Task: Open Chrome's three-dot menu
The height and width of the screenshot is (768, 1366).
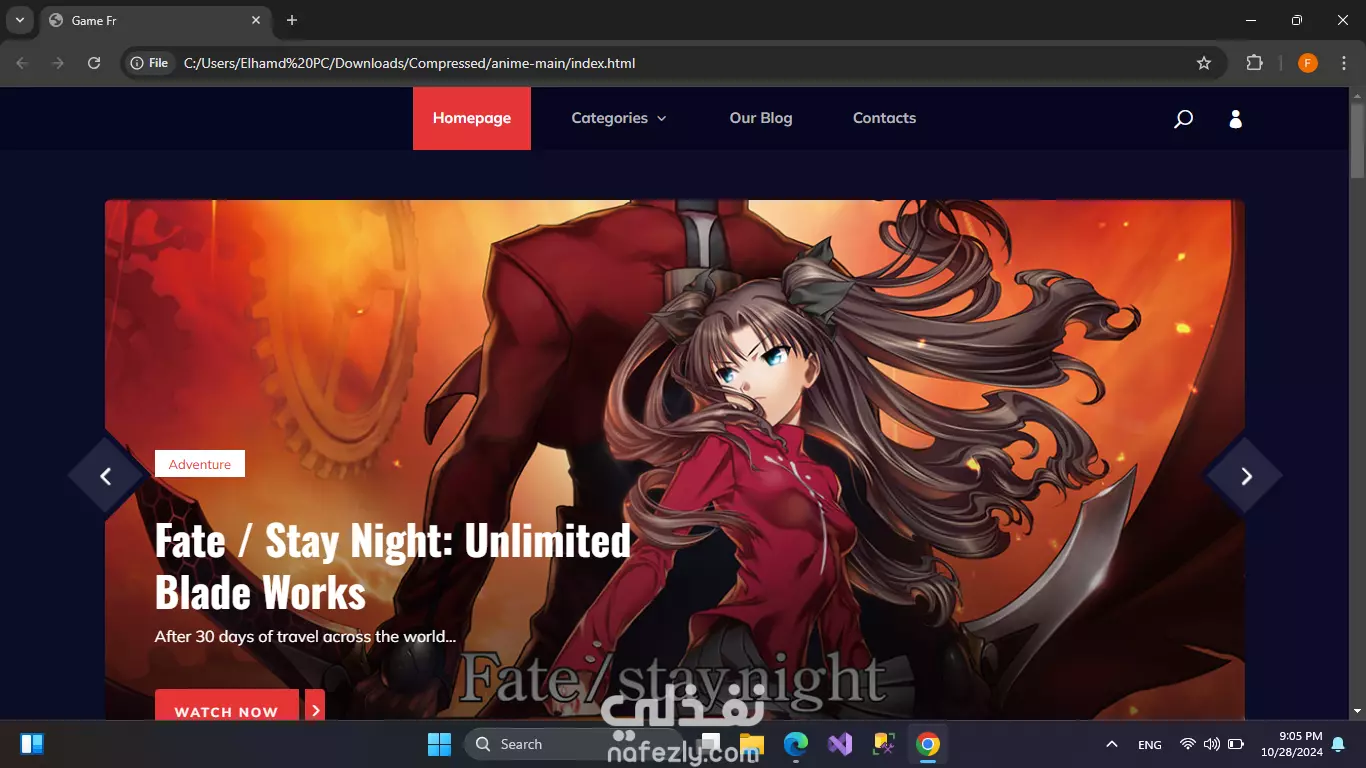Action: pos(1343,63)
